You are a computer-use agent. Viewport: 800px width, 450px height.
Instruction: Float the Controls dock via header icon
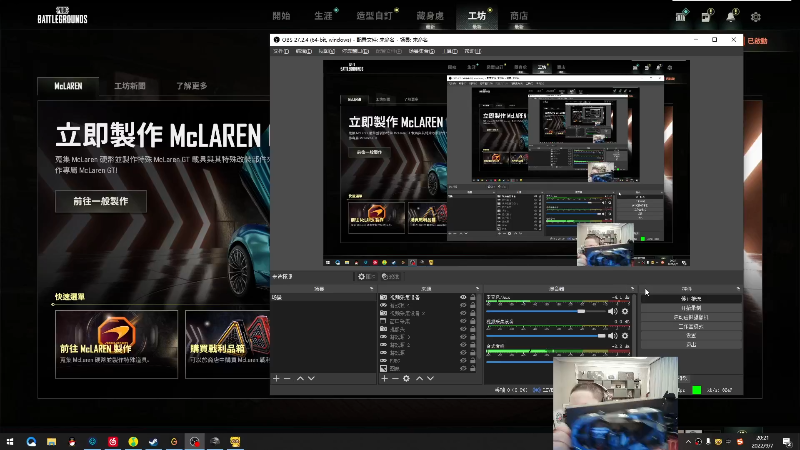point(738,289)
